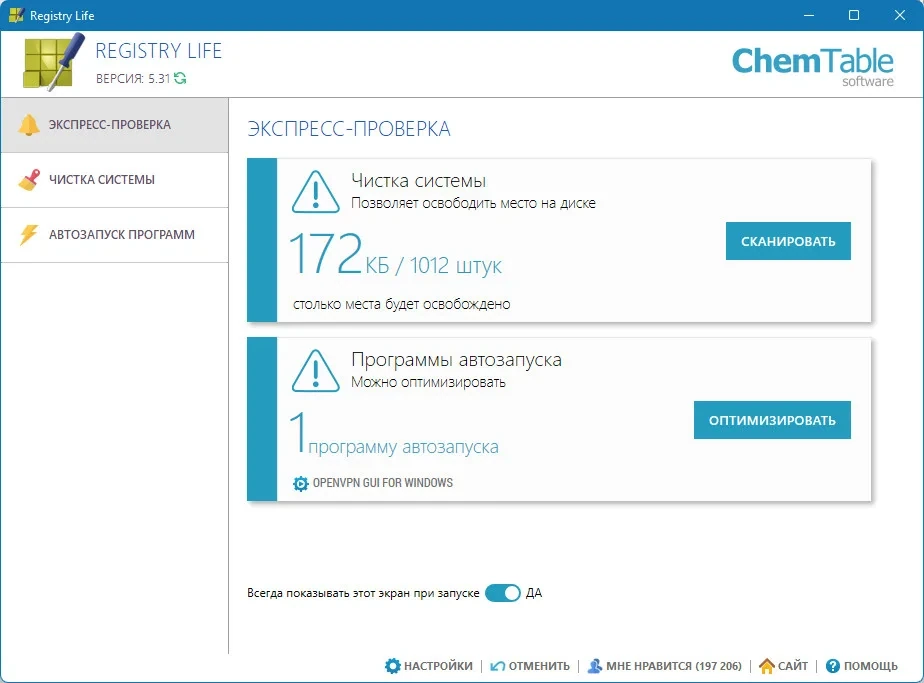924x683 pixels.
Task: Close the Registry Life window
Action: pos(900,15)
